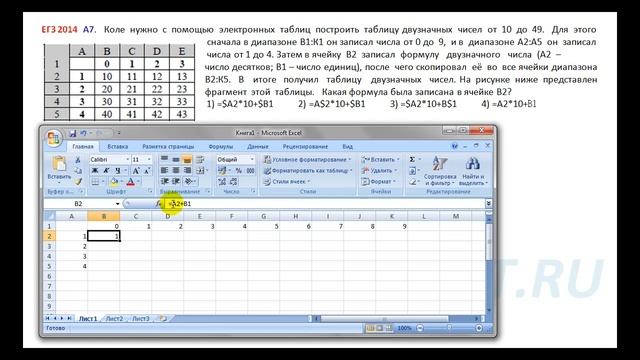Click the fx insert function icon
Screen dimensions: 640x360
[x=158, y=203]
